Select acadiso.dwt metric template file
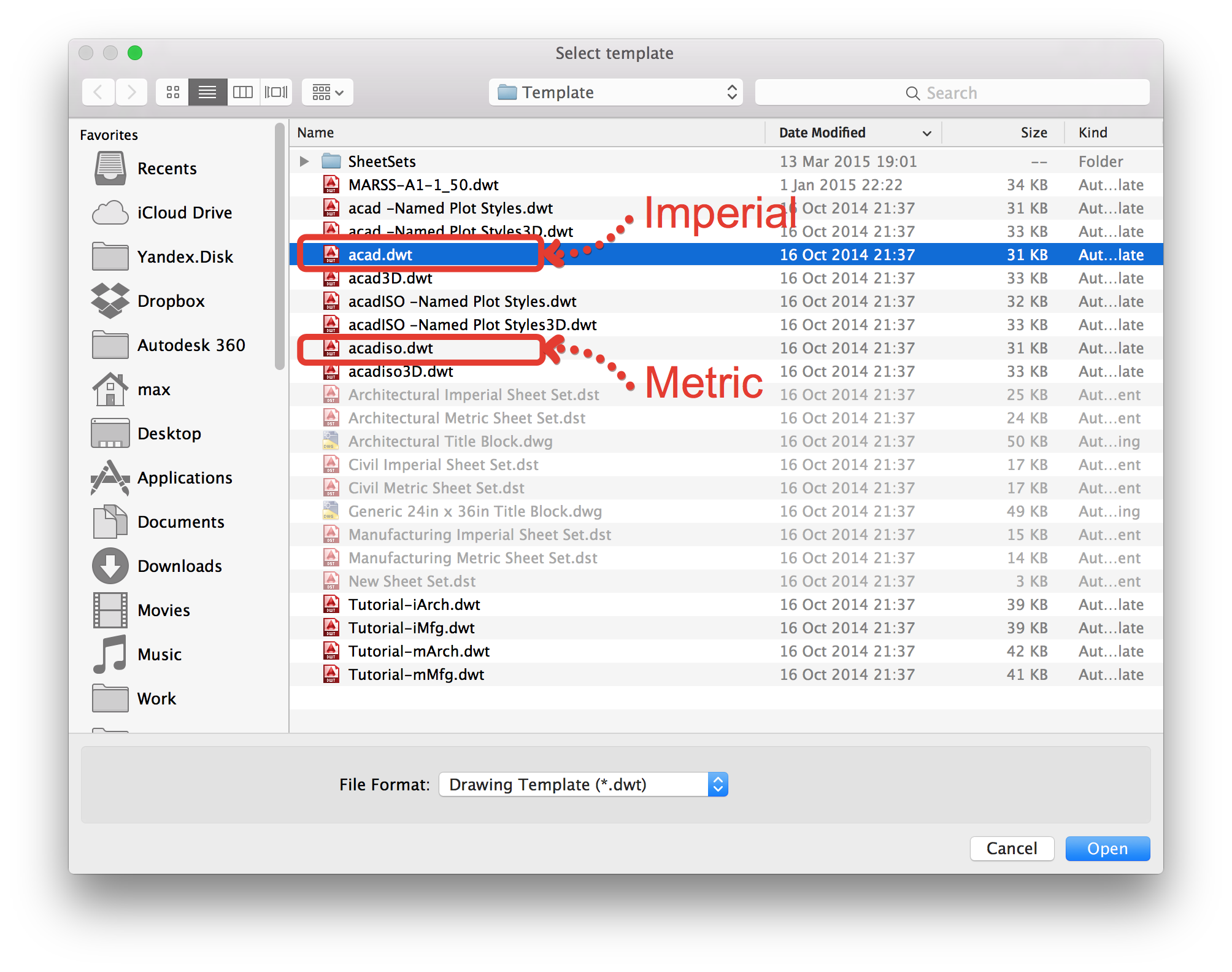The width and height of the screenshot is (1232, 972). [x=390, y=349]
